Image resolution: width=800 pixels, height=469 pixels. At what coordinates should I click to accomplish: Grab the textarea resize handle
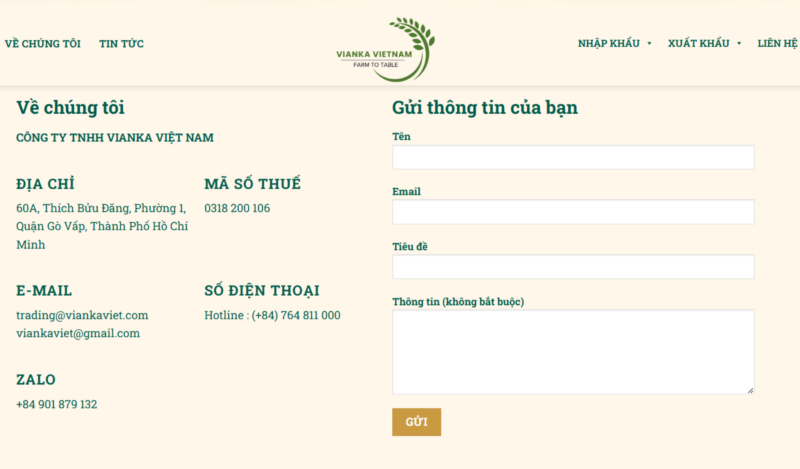point(750,390)
